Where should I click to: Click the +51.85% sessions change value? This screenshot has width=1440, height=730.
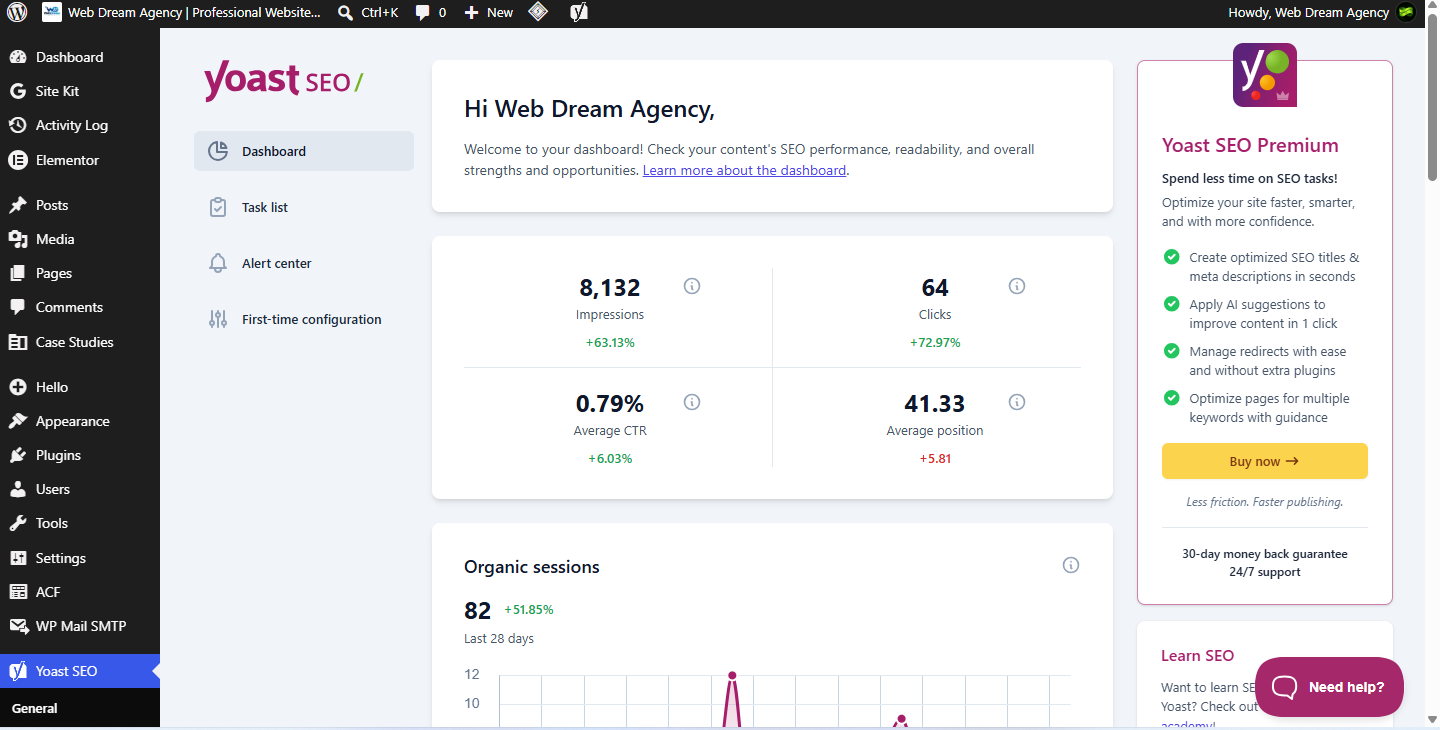tap(529, 609)
